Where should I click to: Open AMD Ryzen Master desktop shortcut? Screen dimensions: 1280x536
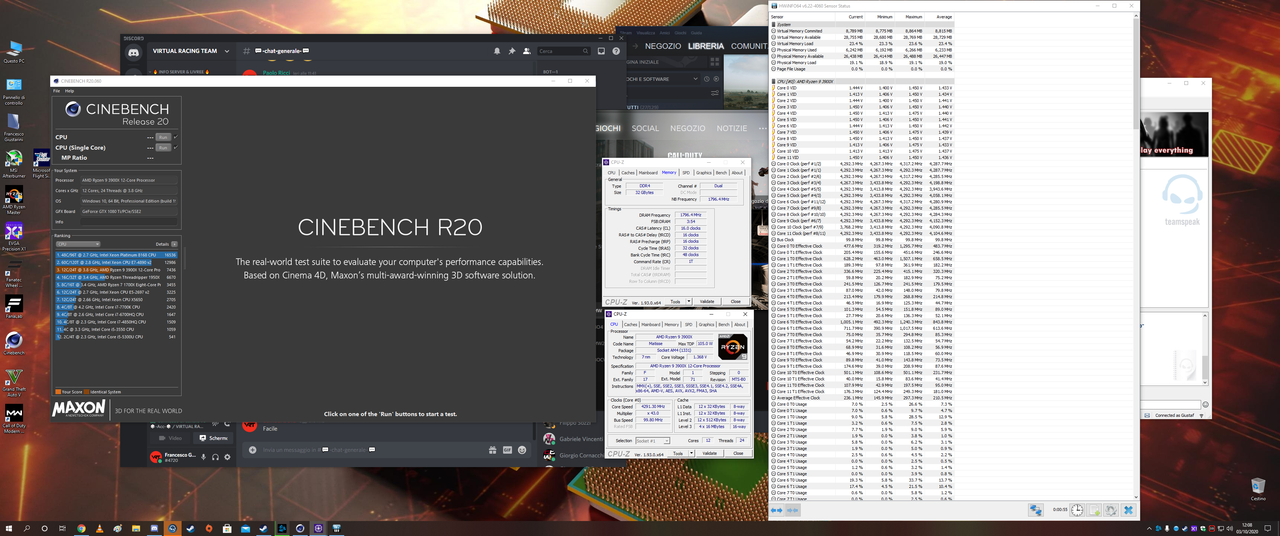point(14,201)
